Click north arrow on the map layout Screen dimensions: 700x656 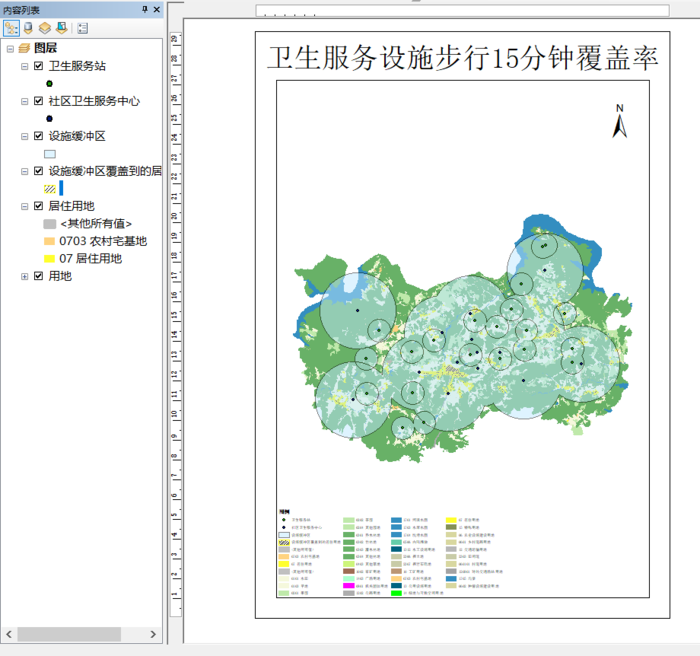pos(620,121)
